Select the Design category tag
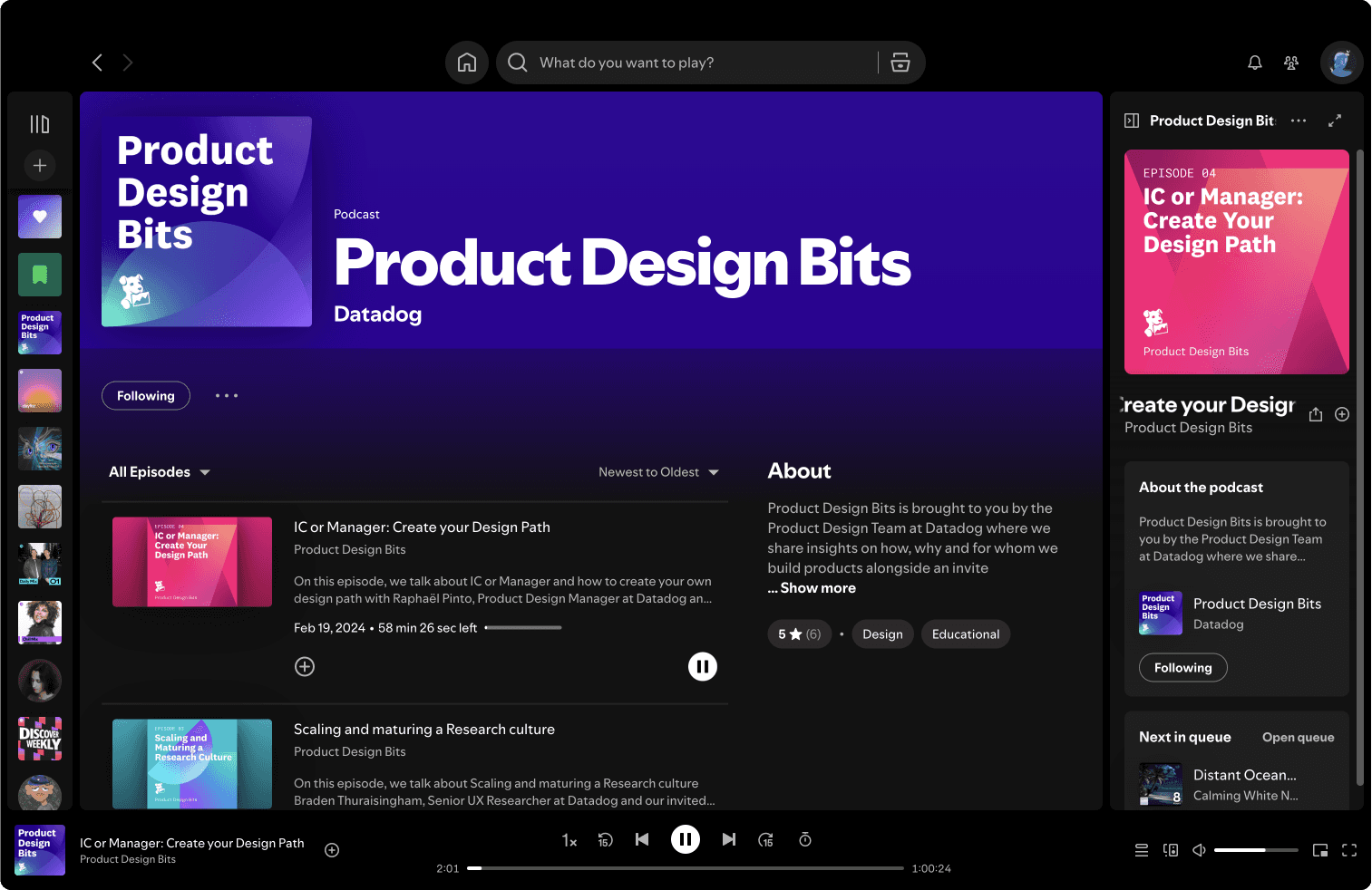This screenshot has height=890, width=1372. 882,634
